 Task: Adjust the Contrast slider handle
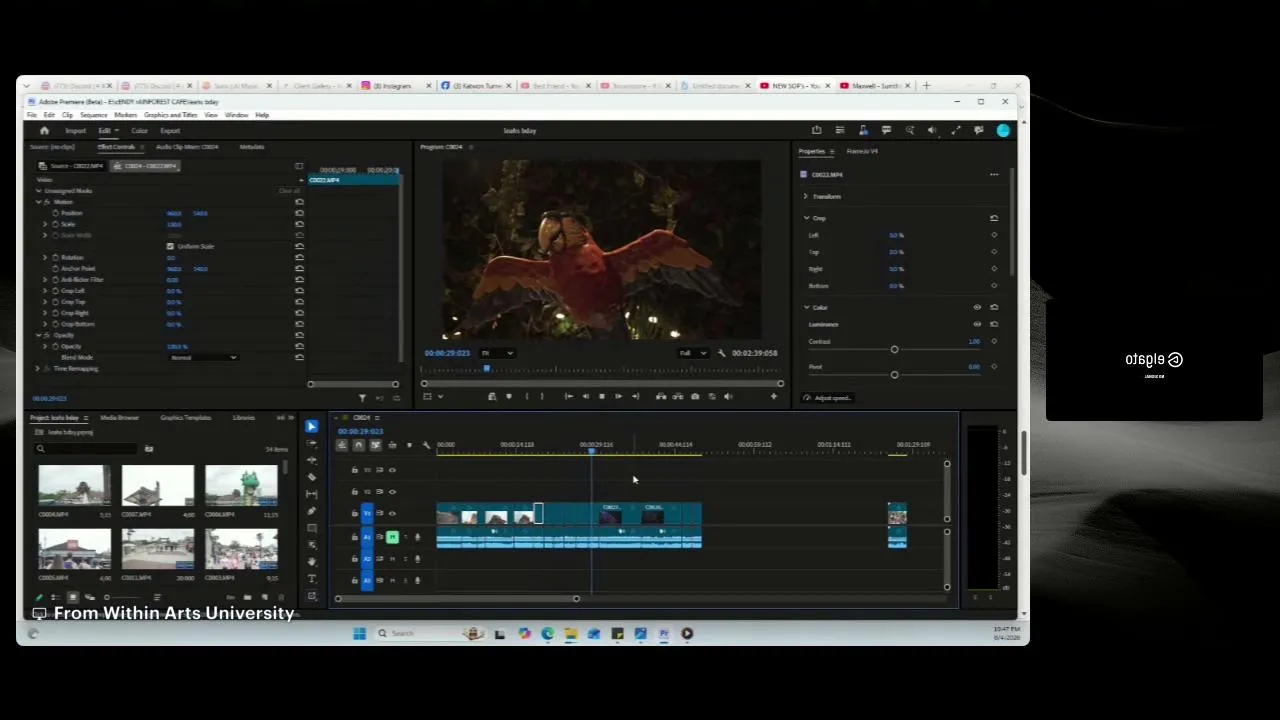894,349
